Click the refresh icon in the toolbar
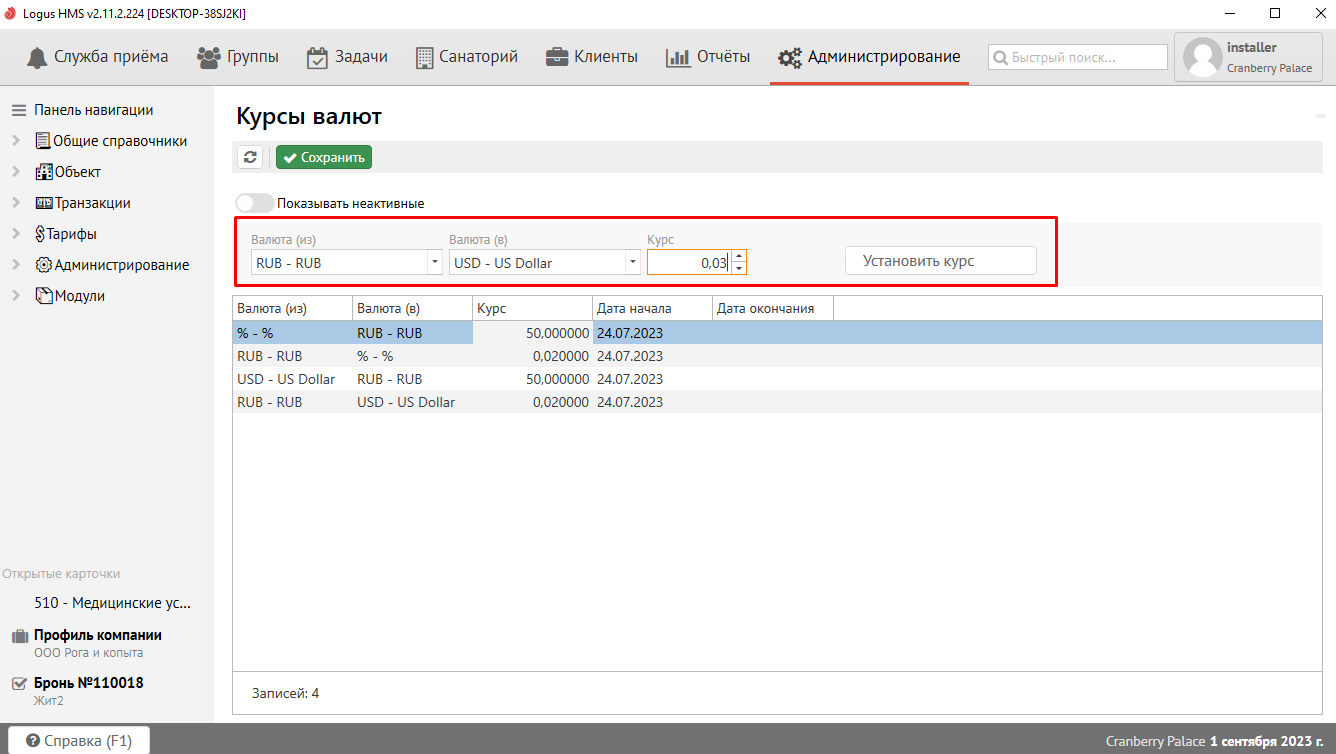 pos(250,157)
